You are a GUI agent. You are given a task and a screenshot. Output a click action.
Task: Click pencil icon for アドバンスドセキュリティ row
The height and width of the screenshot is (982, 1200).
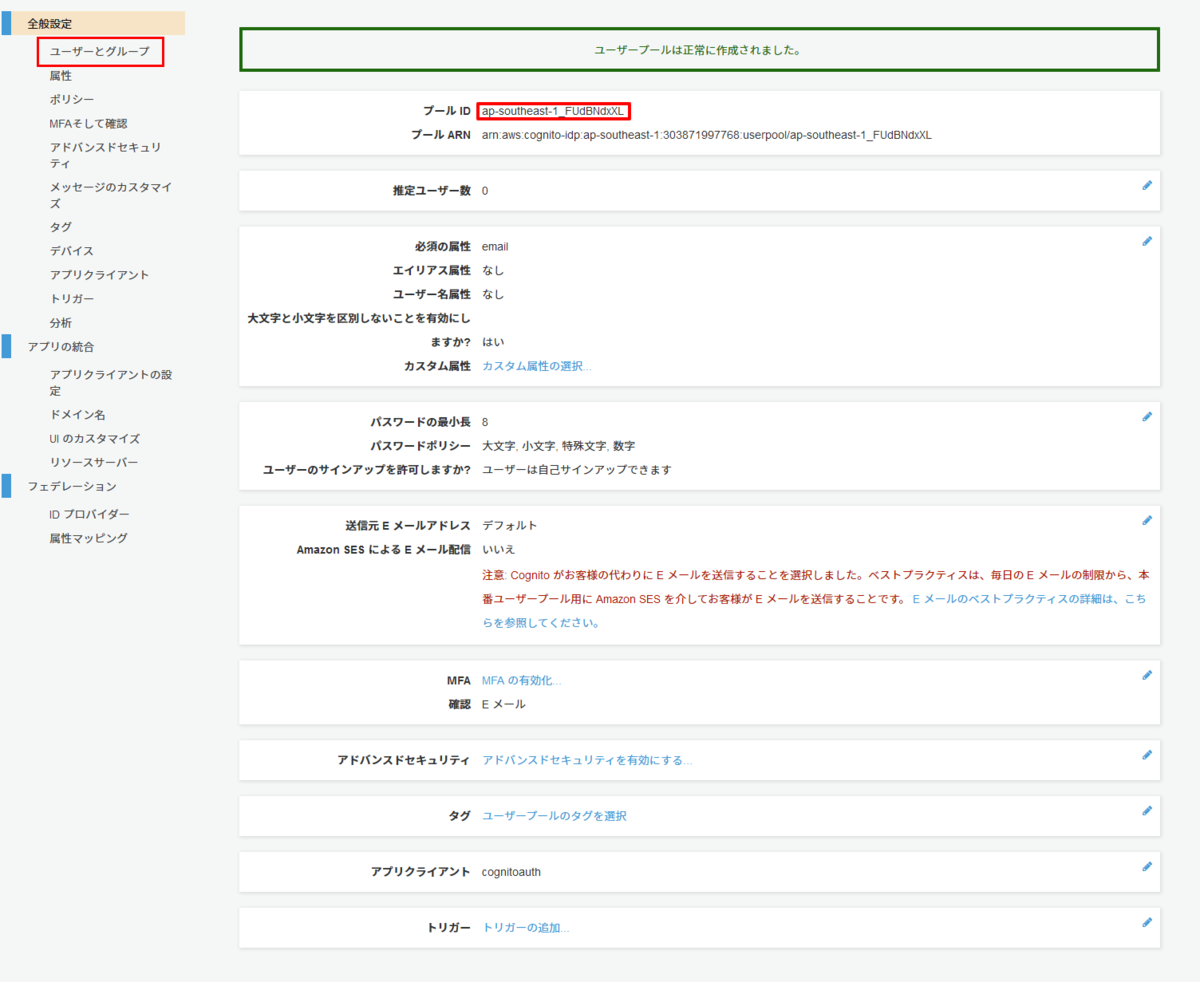[1147, 755]
